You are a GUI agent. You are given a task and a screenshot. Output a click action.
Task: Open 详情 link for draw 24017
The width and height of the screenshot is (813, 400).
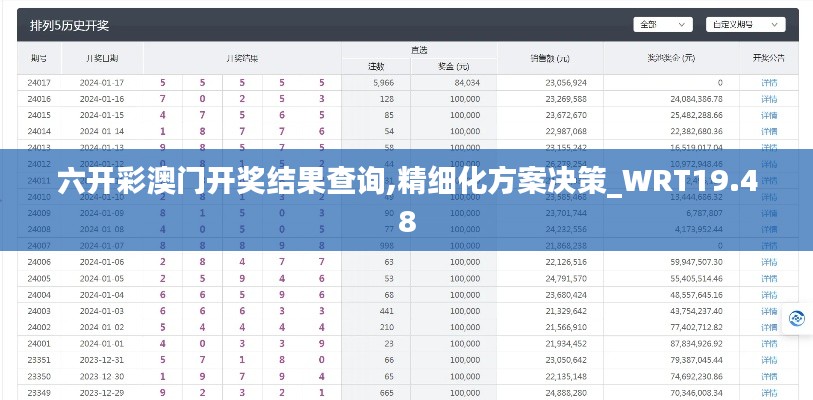point(768,82)
